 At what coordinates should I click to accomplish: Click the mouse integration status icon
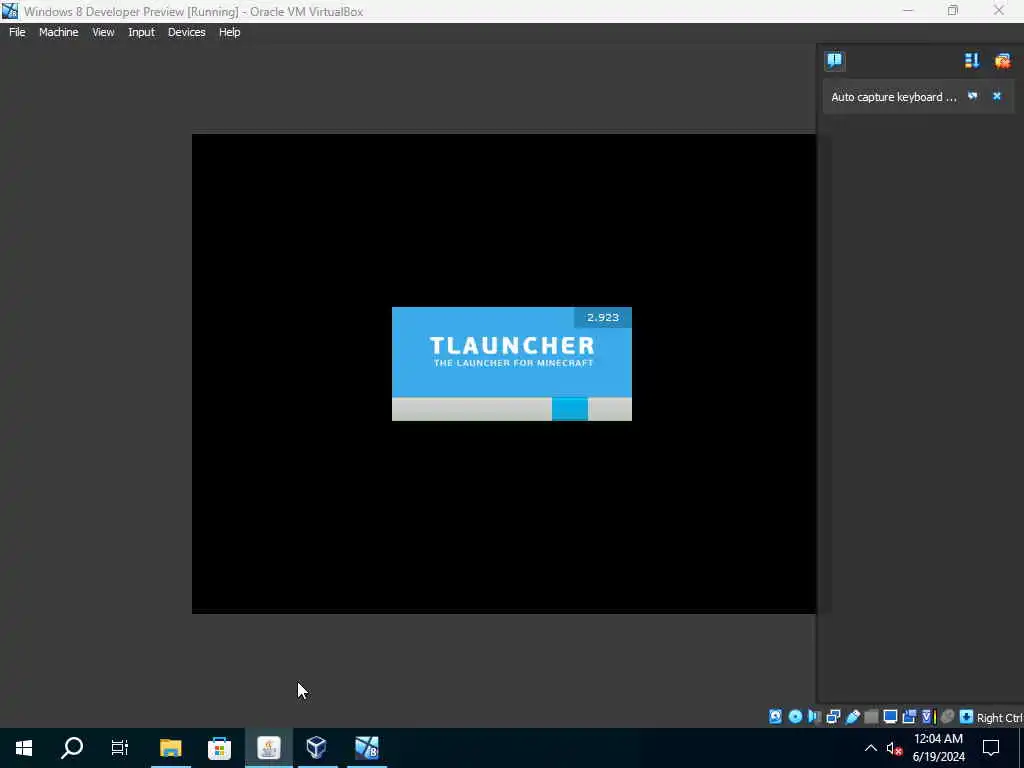[948, 716]
